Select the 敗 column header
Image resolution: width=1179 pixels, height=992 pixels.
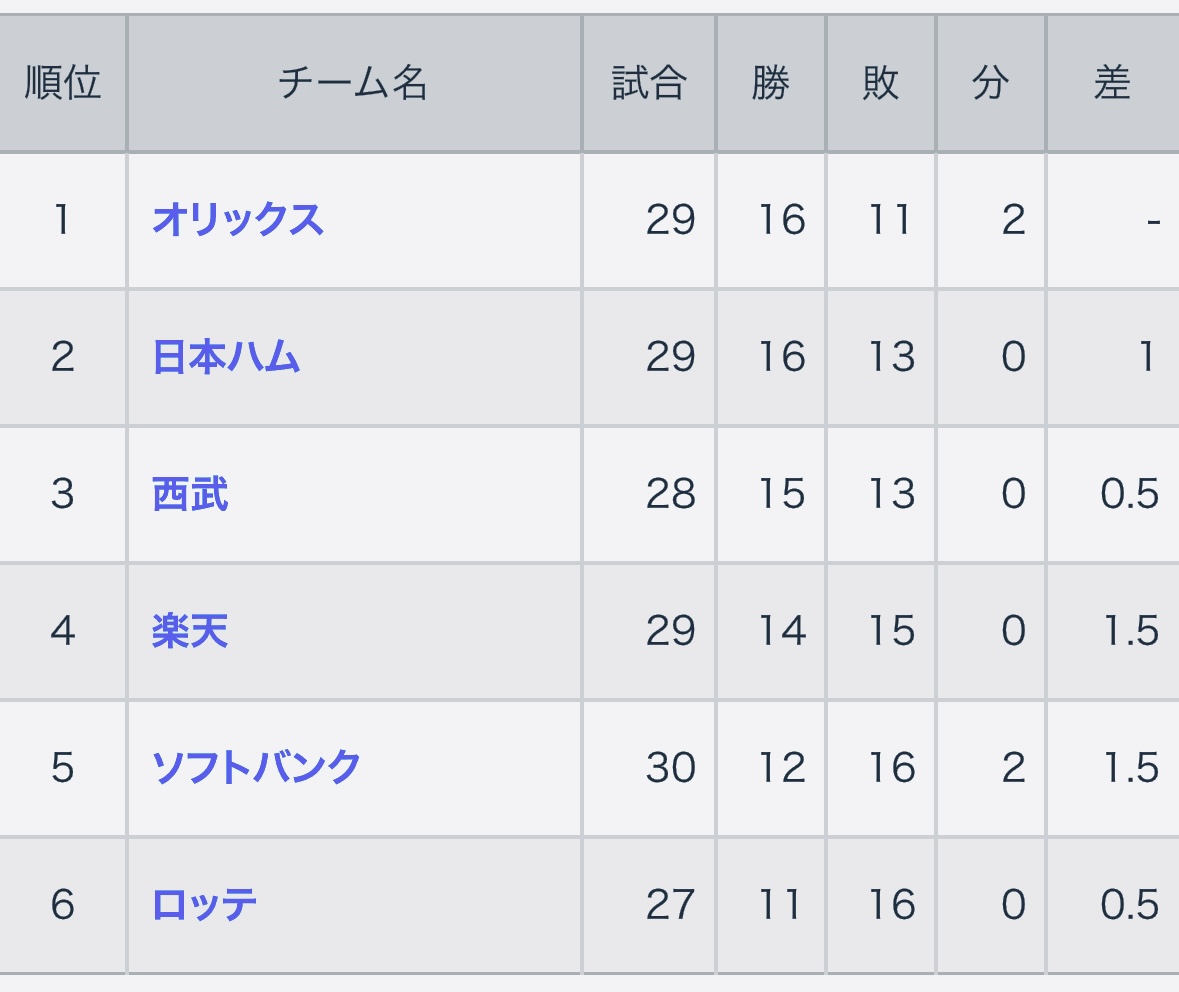pyautogui.click(x=880, y=83)
